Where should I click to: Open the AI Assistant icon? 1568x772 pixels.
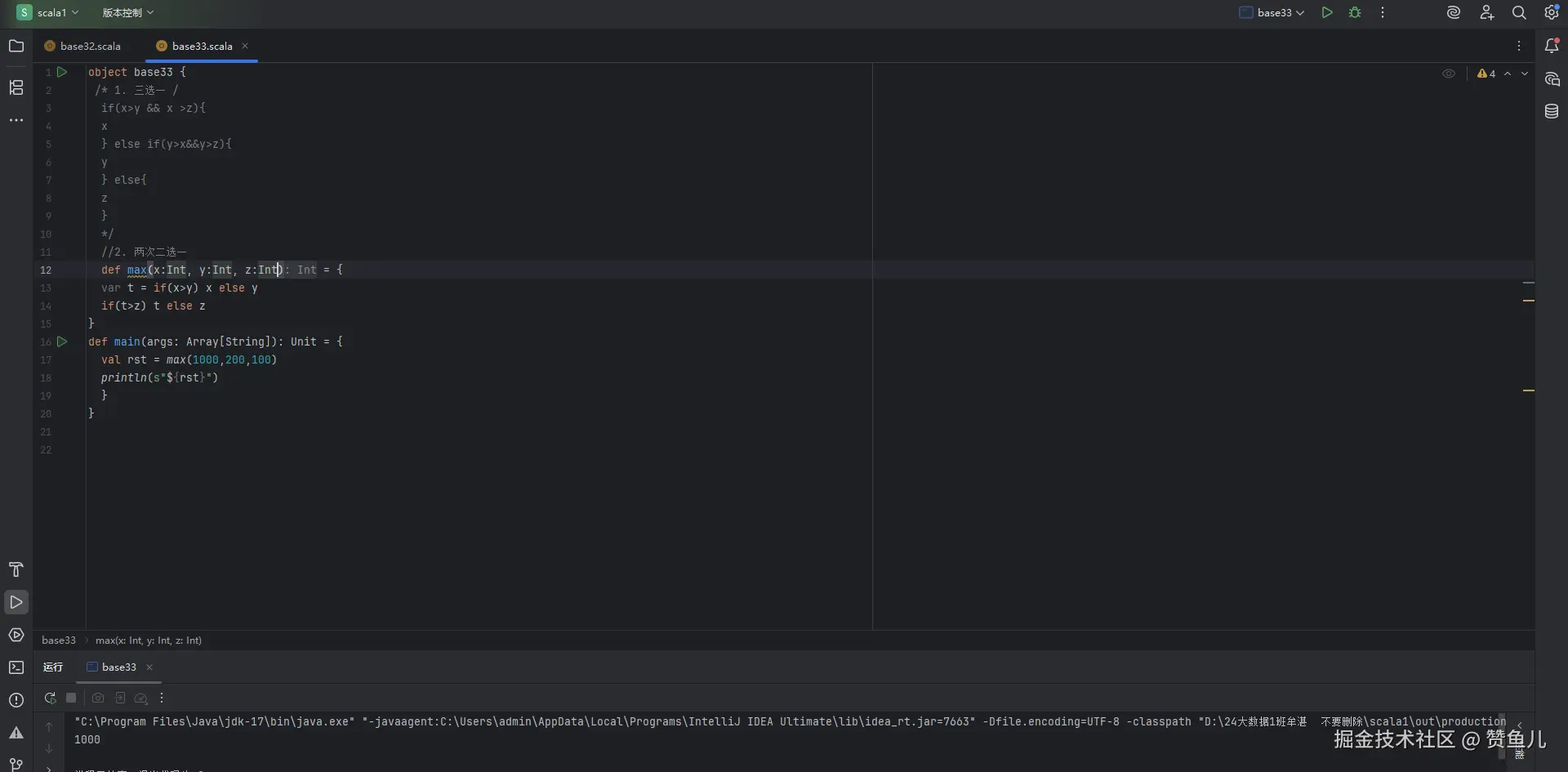pos(1454,12)
